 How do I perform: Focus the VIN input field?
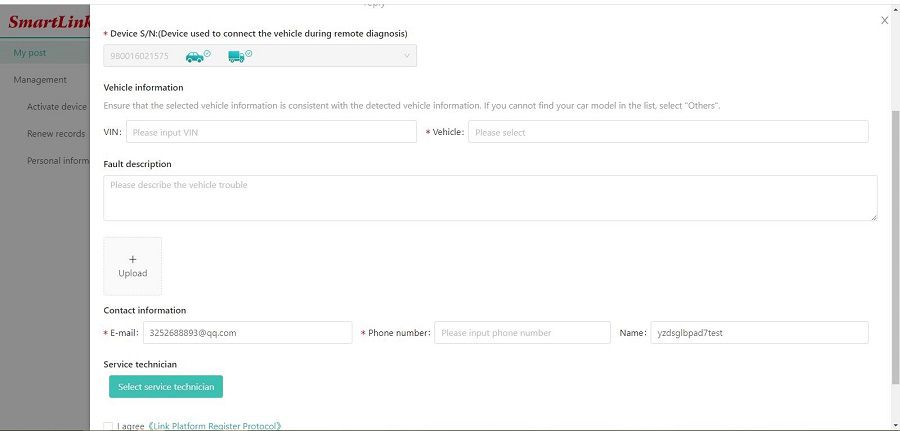pos(271,132)
